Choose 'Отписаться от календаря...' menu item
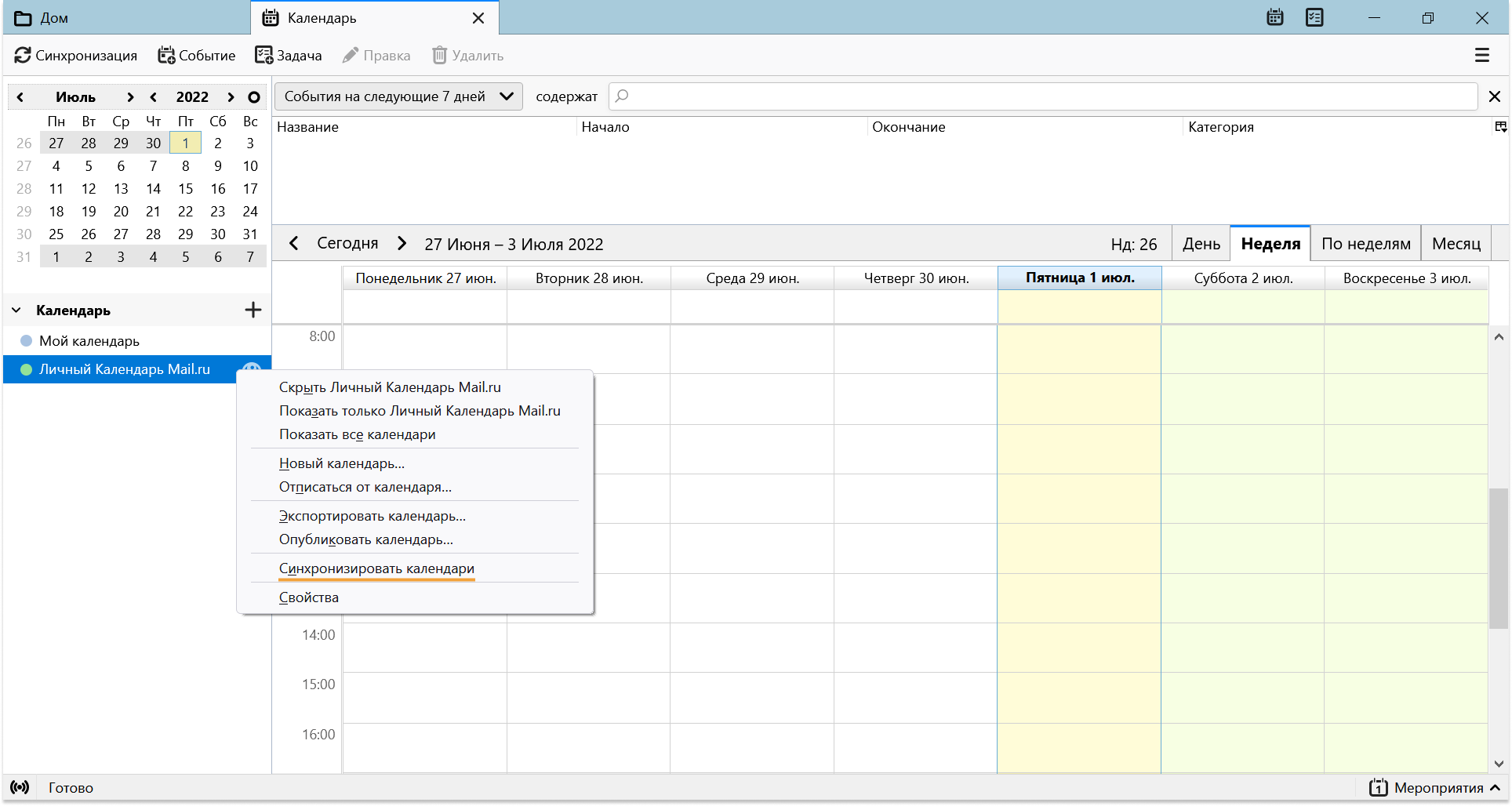 (x=415, y=487)
